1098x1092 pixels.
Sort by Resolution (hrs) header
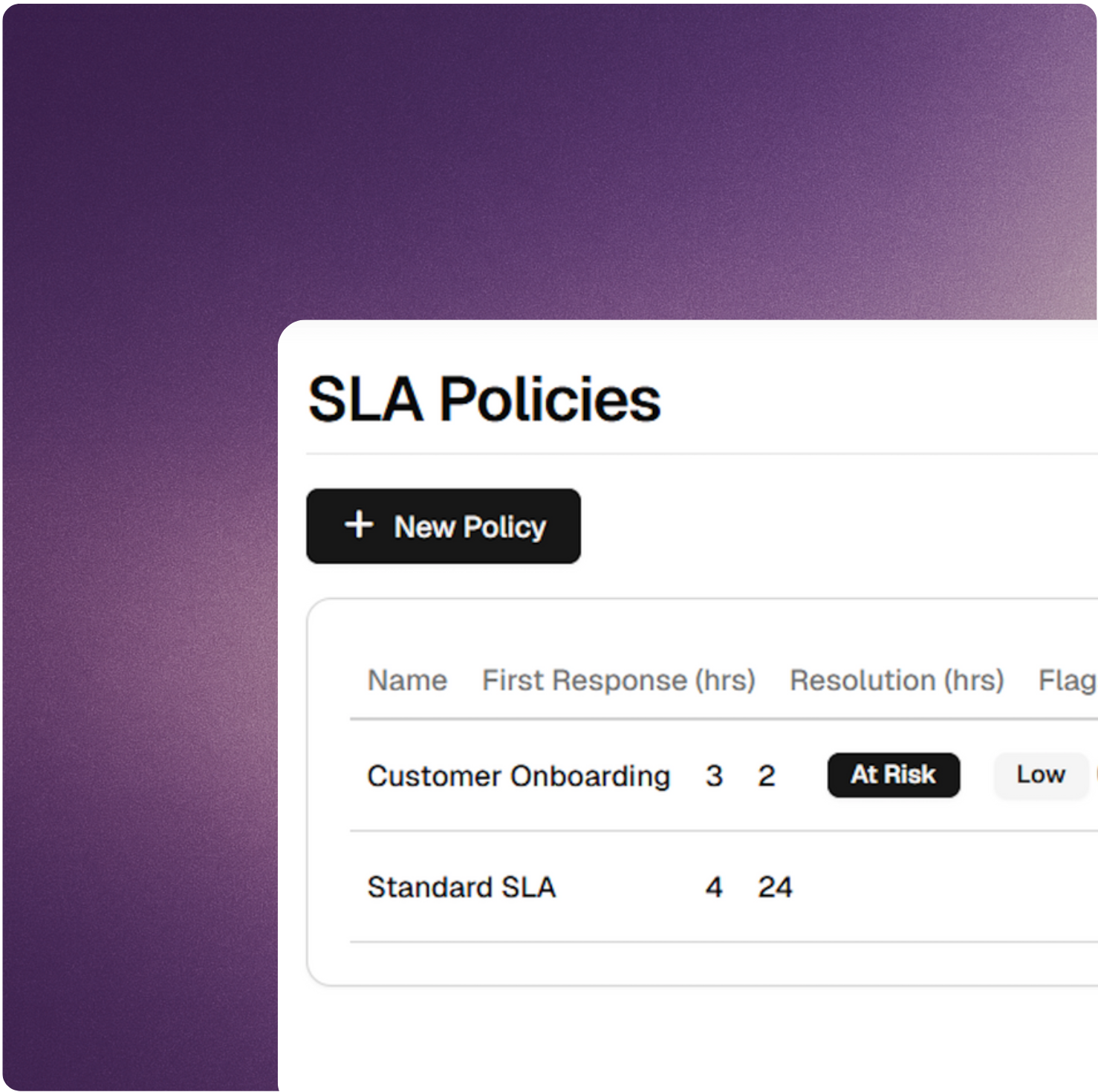[x=897, y=680]
